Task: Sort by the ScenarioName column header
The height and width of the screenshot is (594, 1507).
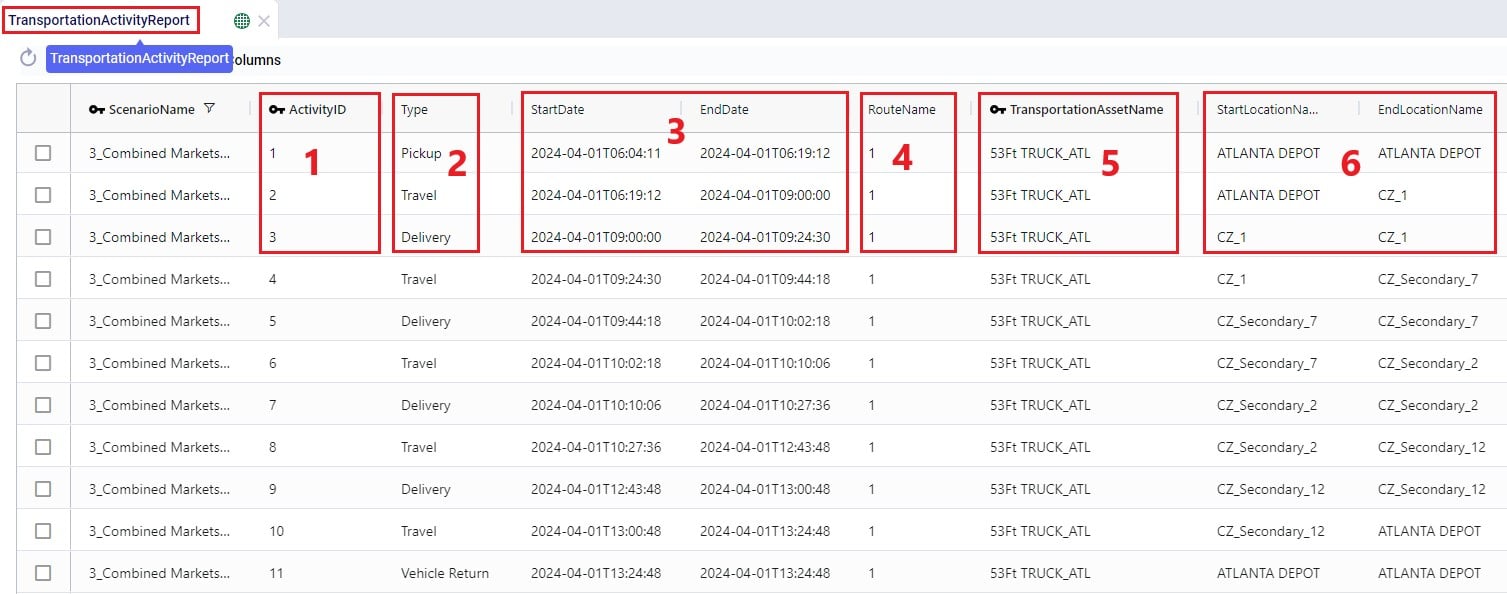Action: pyautogui.click(x=151, y=109)
